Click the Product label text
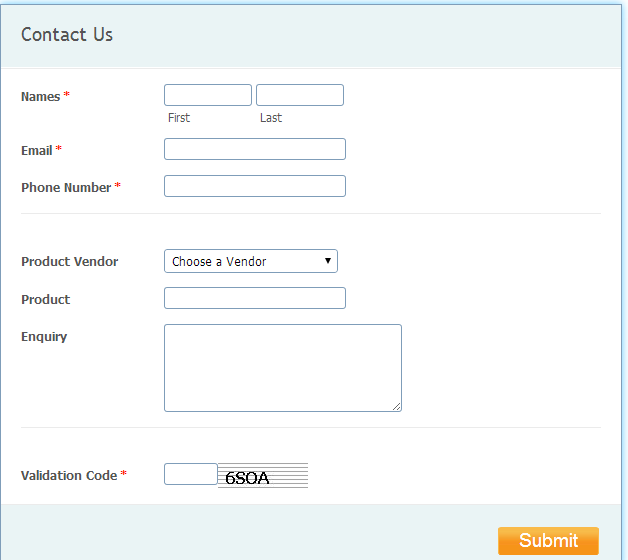 click(46, 300)
